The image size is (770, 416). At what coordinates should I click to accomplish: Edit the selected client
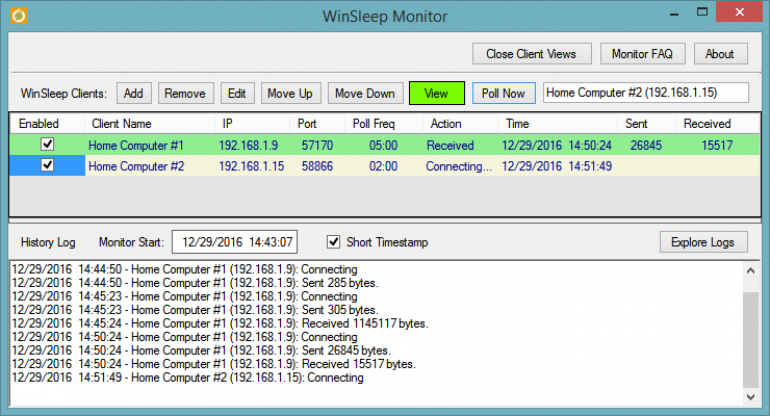237,93
